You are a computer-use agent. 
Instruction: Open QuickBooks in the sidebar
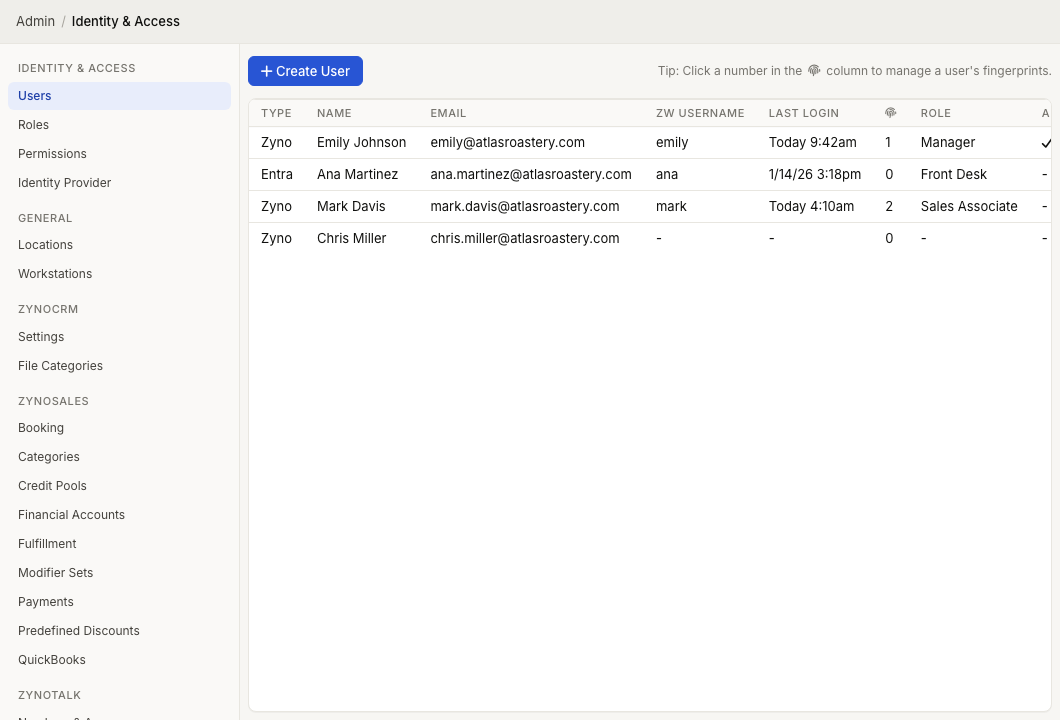(x=120, y=660)
